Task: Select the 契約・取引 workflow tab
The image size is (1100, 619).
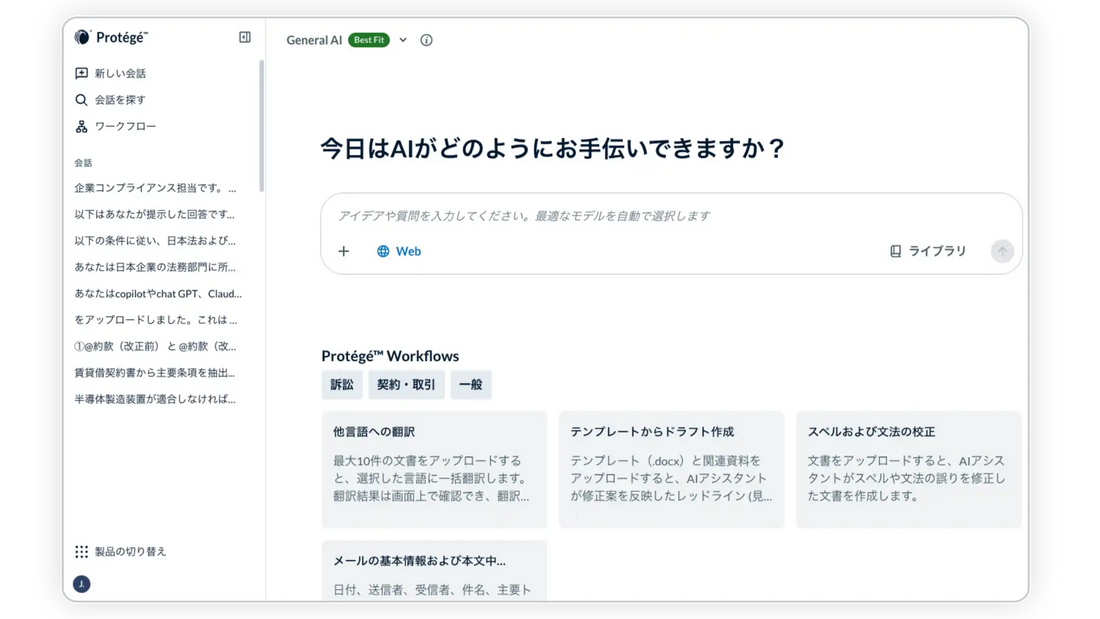Action: coord(406,385)
